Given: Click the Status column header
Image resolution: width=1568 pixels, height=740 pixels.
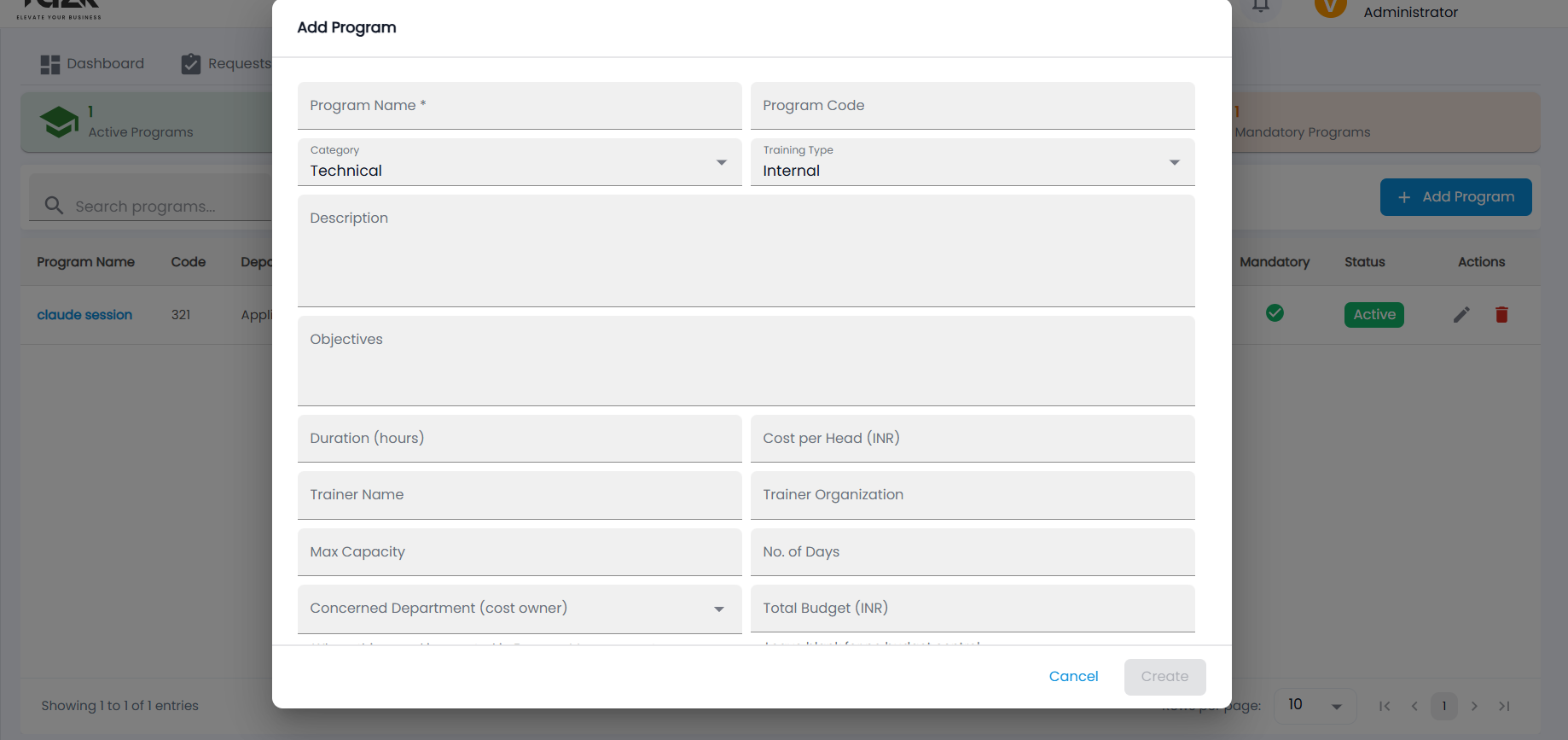Looking at the screenshot, I should pyautogui.click(x=1365, y=262).
